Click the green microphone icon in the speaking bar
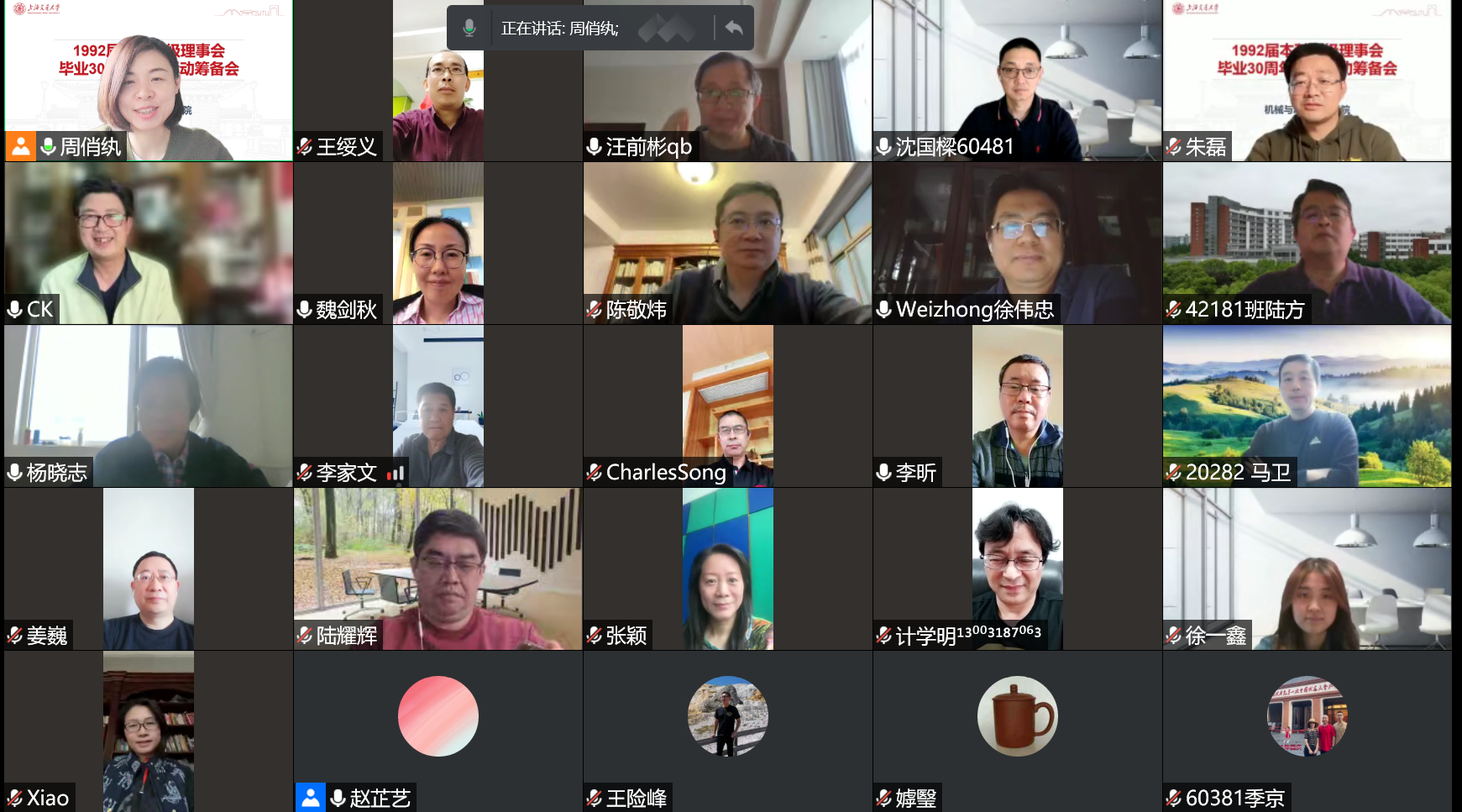This screenshot has height=812, width=1462. (469, 28)
